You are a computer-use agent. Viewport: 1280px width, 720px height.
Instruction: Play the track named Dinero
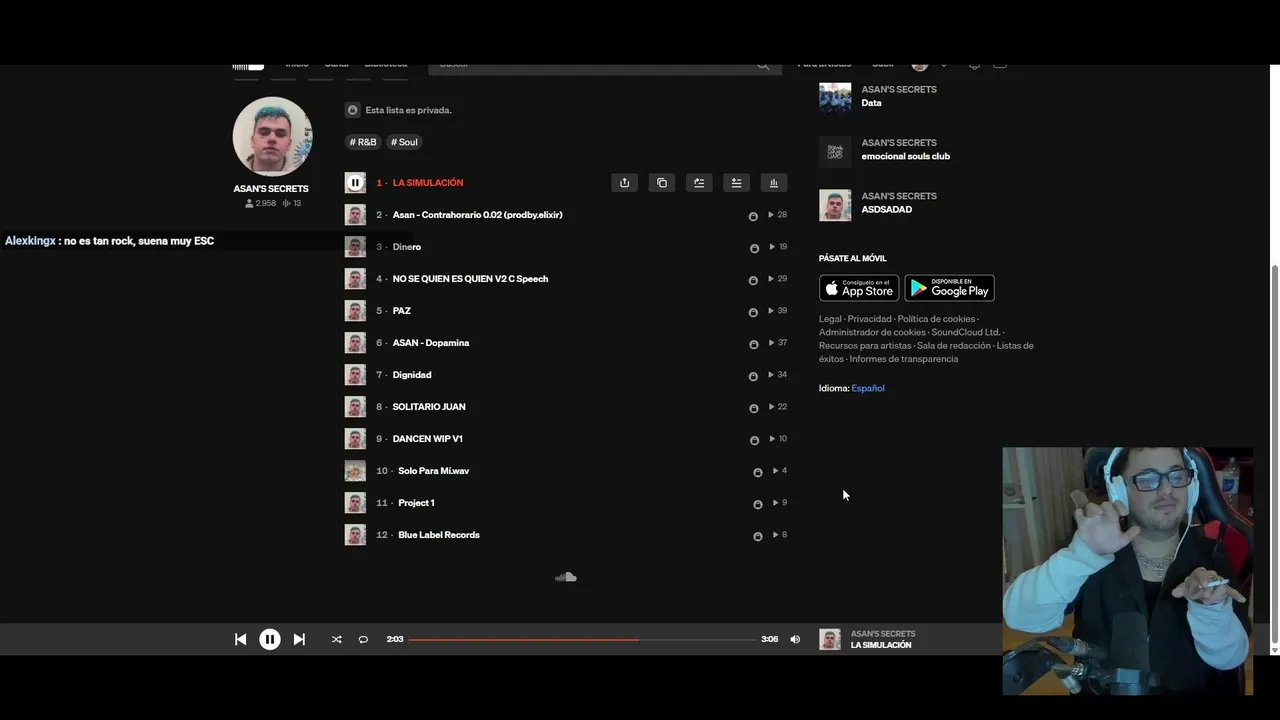pyautogui.click(x=407, y=247)
